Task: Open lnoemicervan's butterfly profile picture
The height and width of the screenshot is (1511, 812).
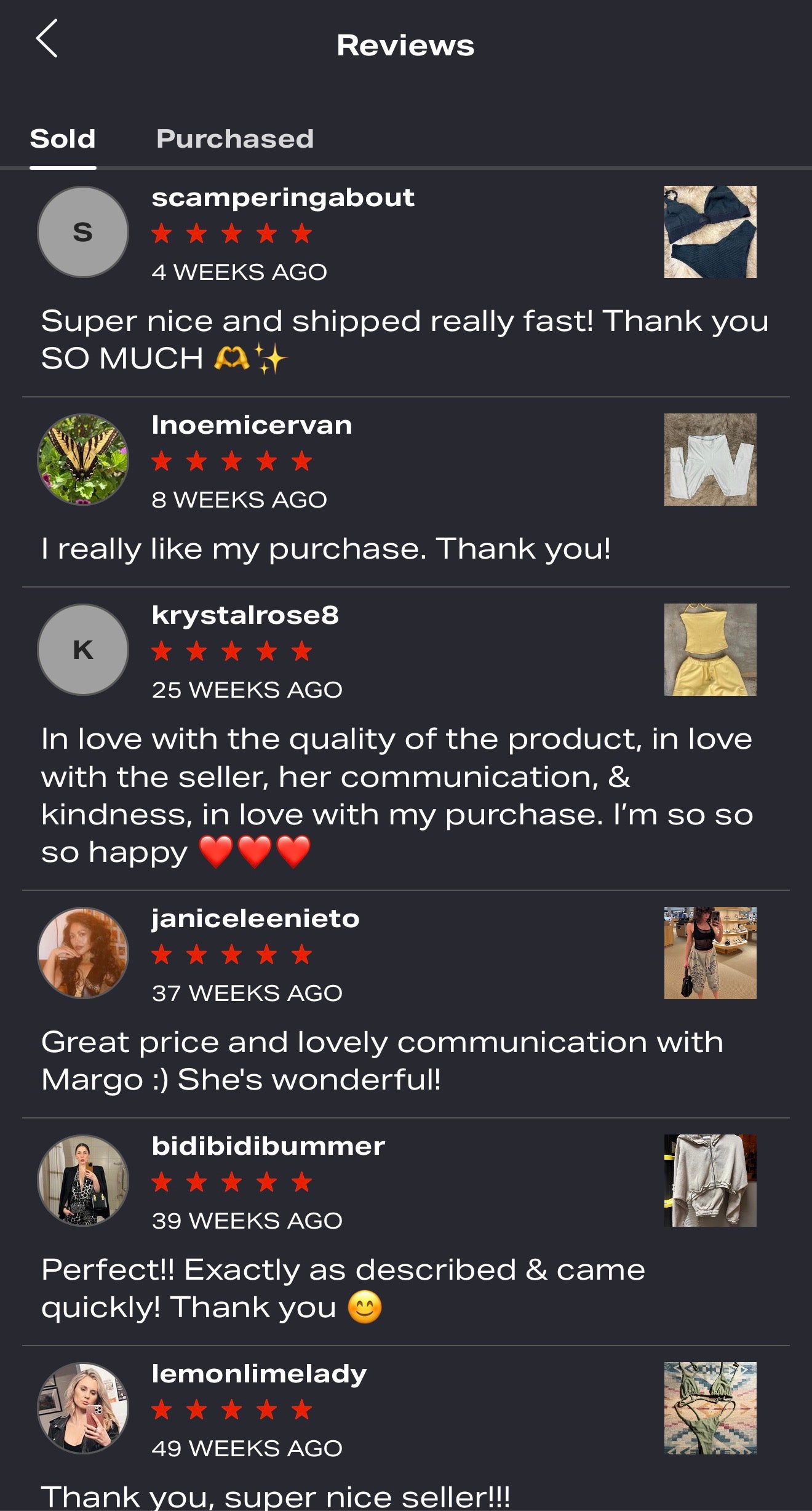Action: tap(83, 460)
